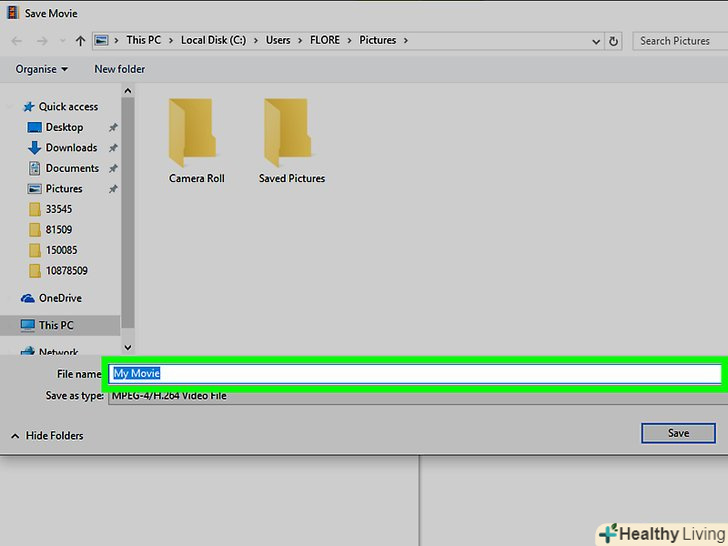Expand chevron after Users breadcrumb
Screen dimensions: 728x546
pos(300,41)
